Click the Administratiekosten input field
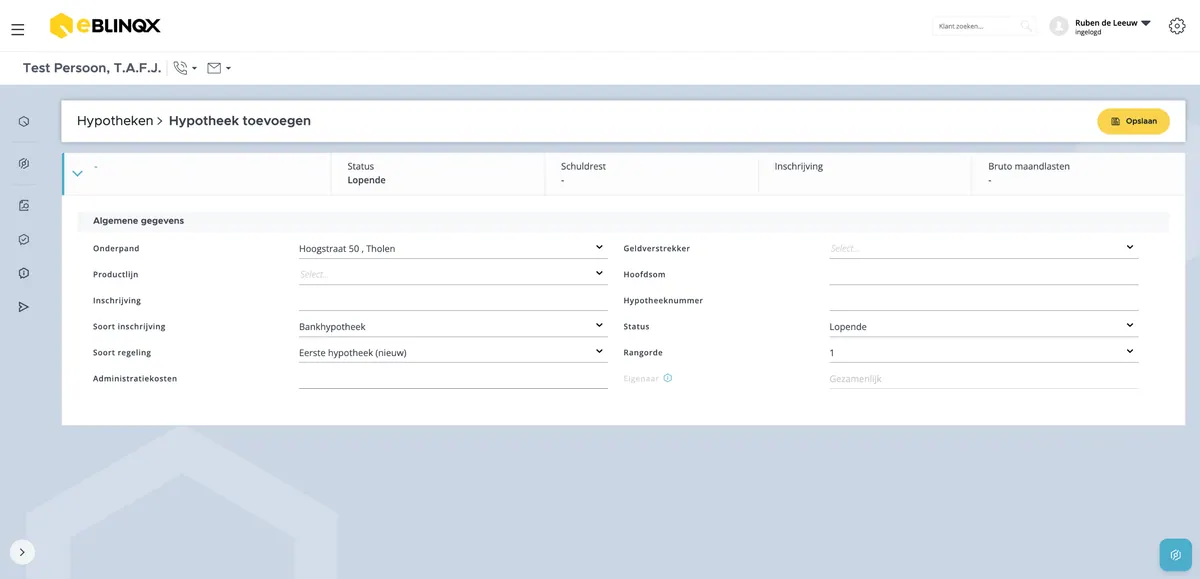The width and height of the screenshot is (1200, 579). (x=453, y=378)
